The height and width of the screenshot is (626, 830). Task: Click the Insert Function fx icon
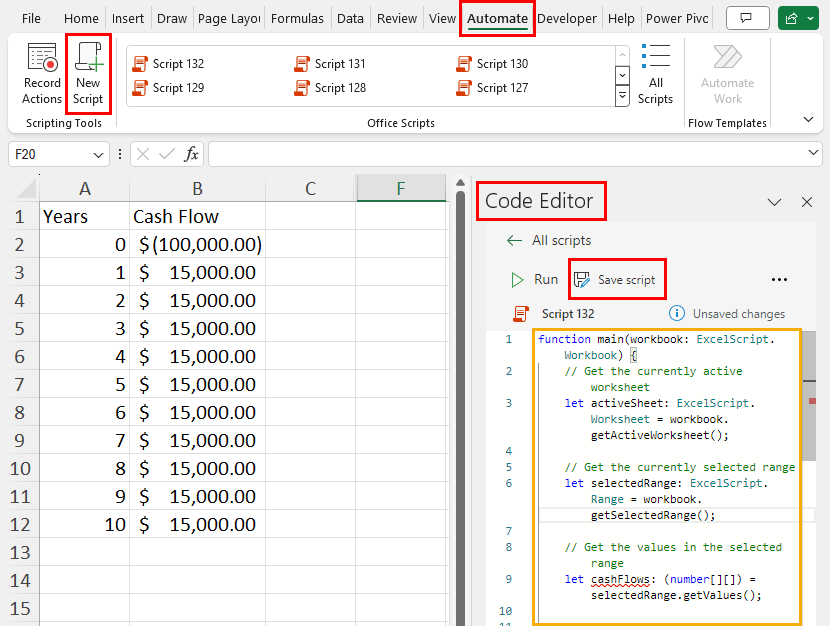tap(191, 154)
